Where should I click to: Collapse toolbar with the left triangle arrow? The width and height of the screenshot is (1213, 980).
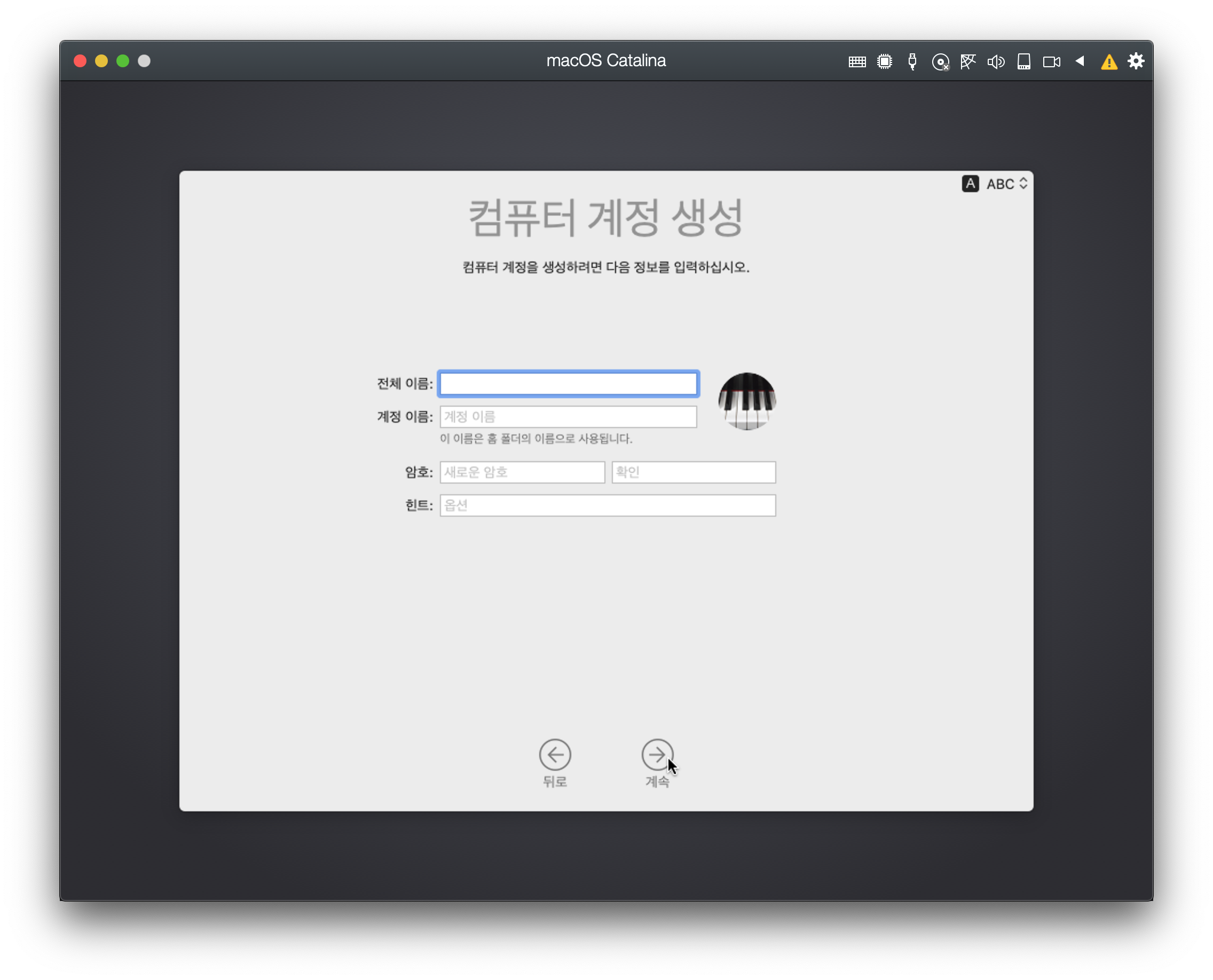coord(1080,61)
